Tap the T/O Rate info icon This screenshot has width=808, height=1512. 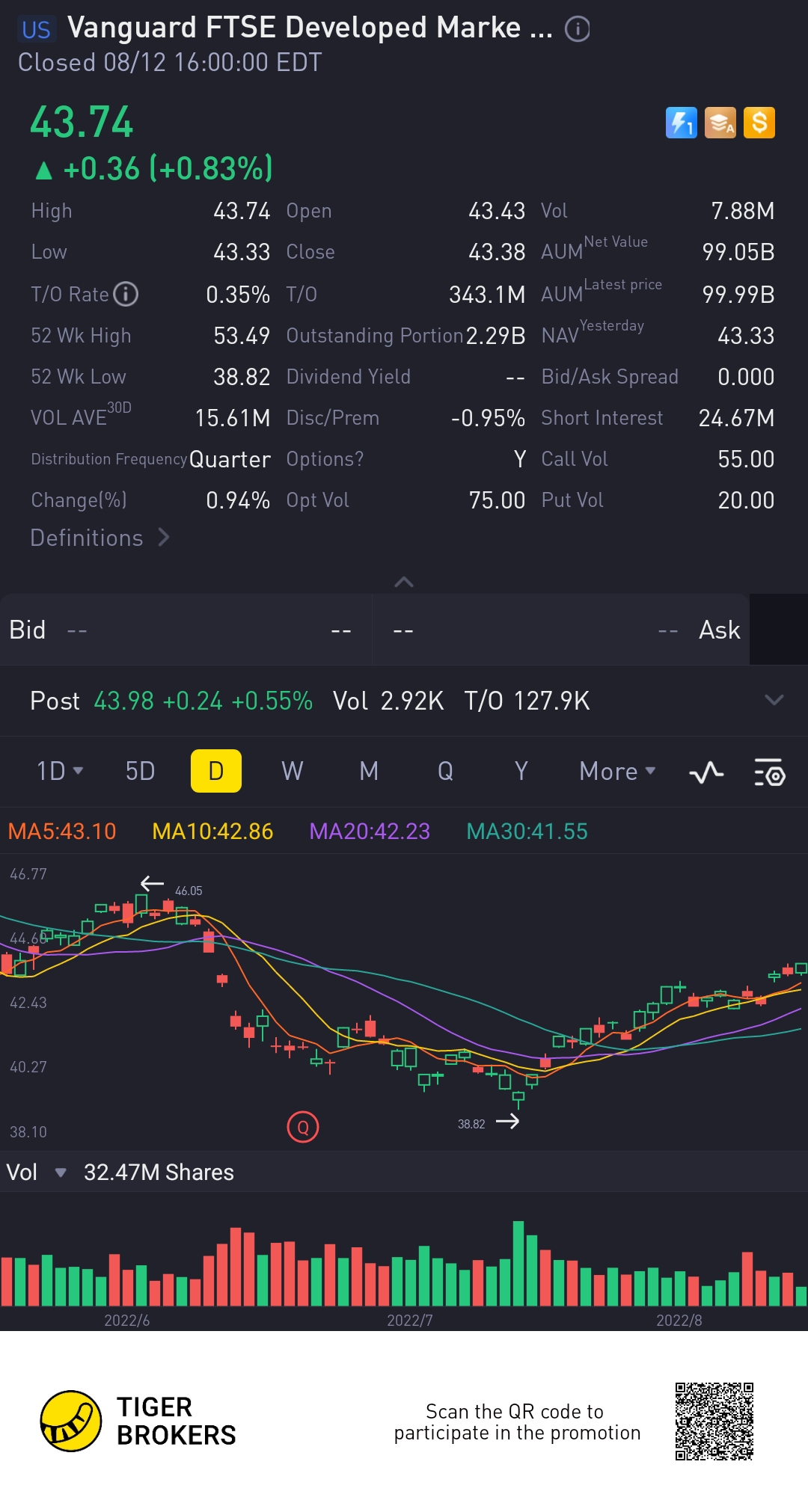[x=126, y=294]
